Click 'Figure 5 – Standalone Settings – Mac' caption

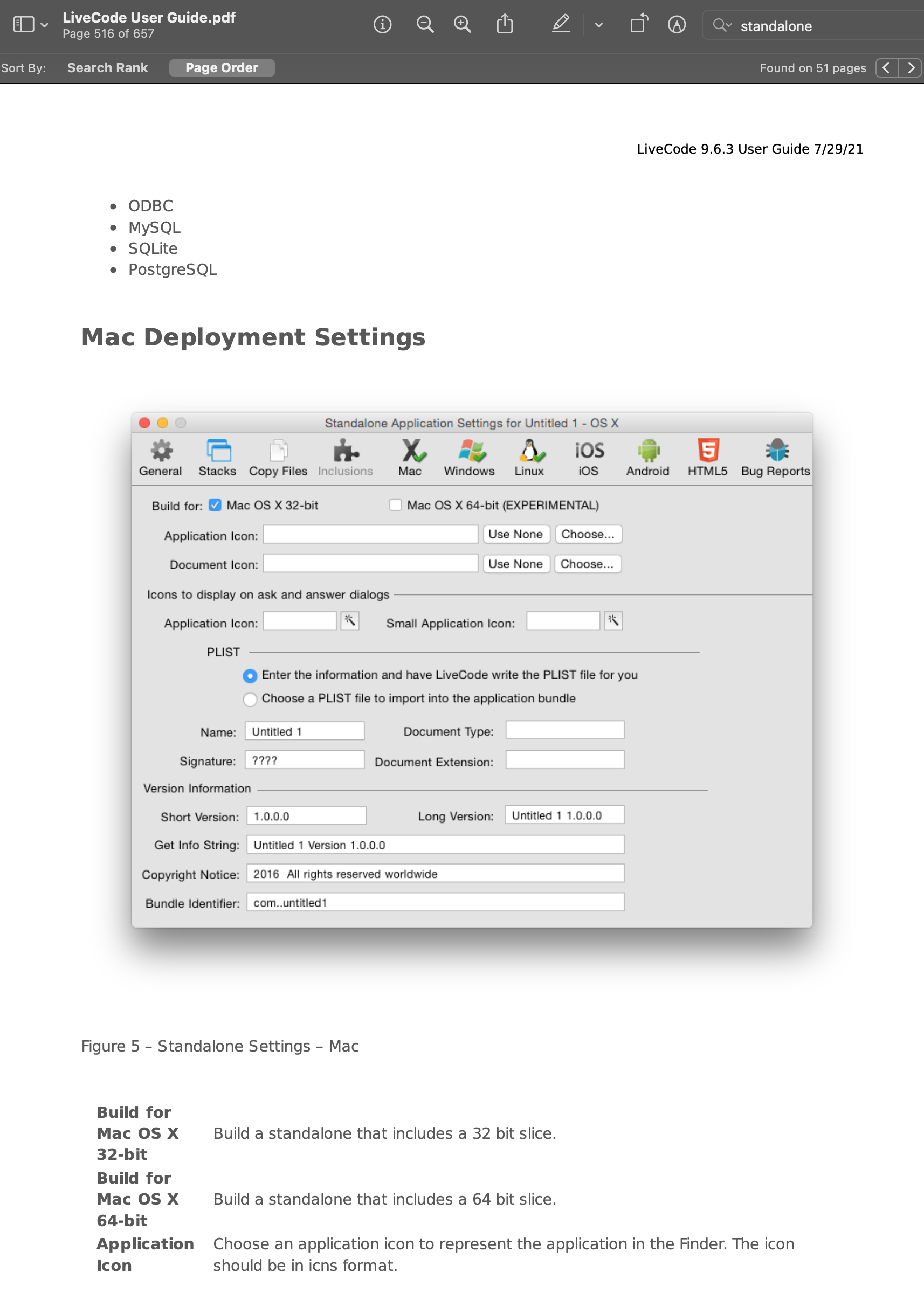(220, 1046)
